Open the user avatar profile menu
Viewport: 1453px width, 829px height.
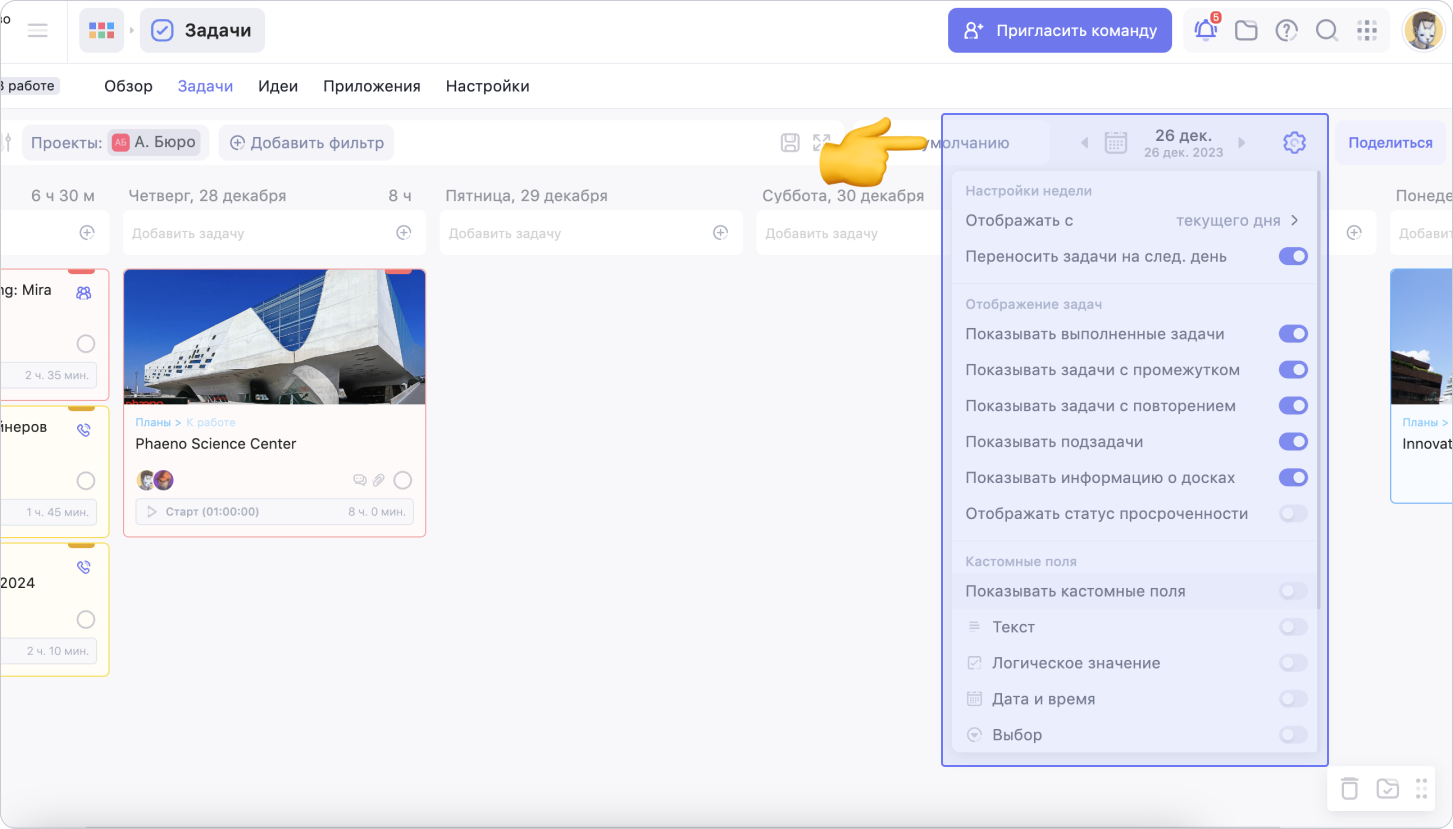[1422, 31]
